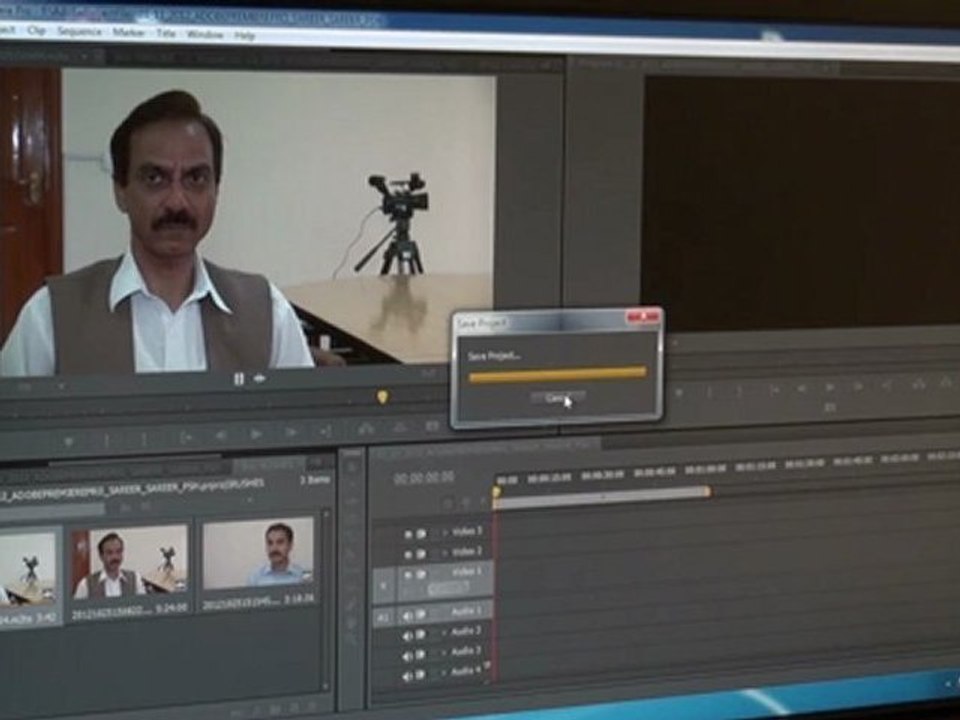Add marker in Program monitor
Image resolution: width=960 pixels, height=720 pixels.
[679, 394]
